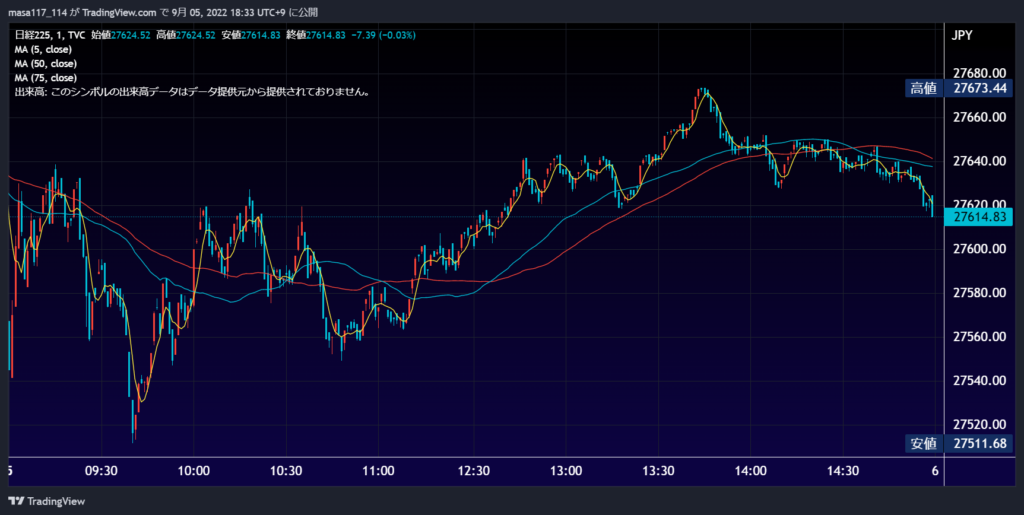
Task: Open the TradingView.com link in the header
Action: [118, 12]
